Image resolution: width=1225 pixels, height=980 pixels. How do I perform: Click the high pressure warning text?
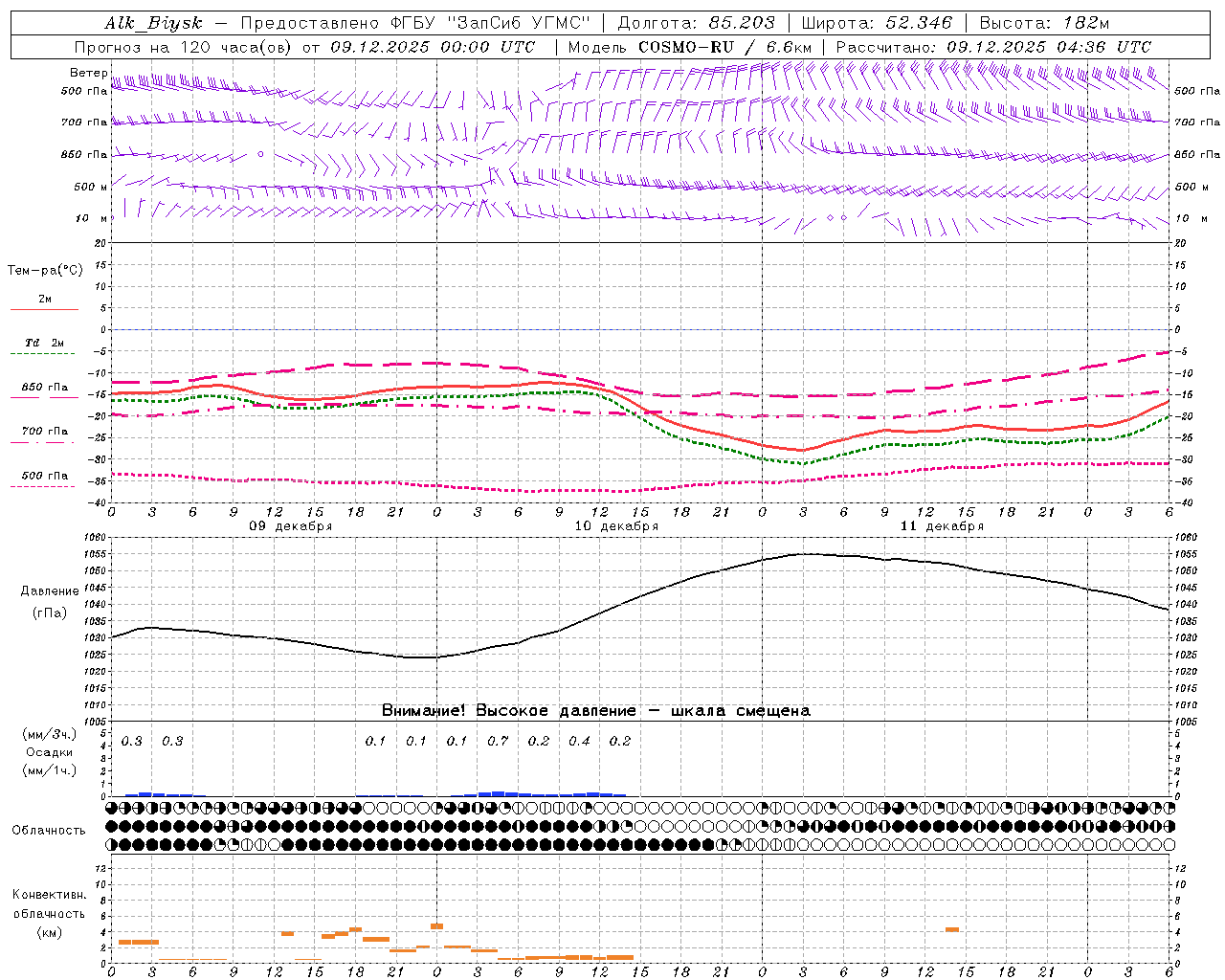point(595,710)
